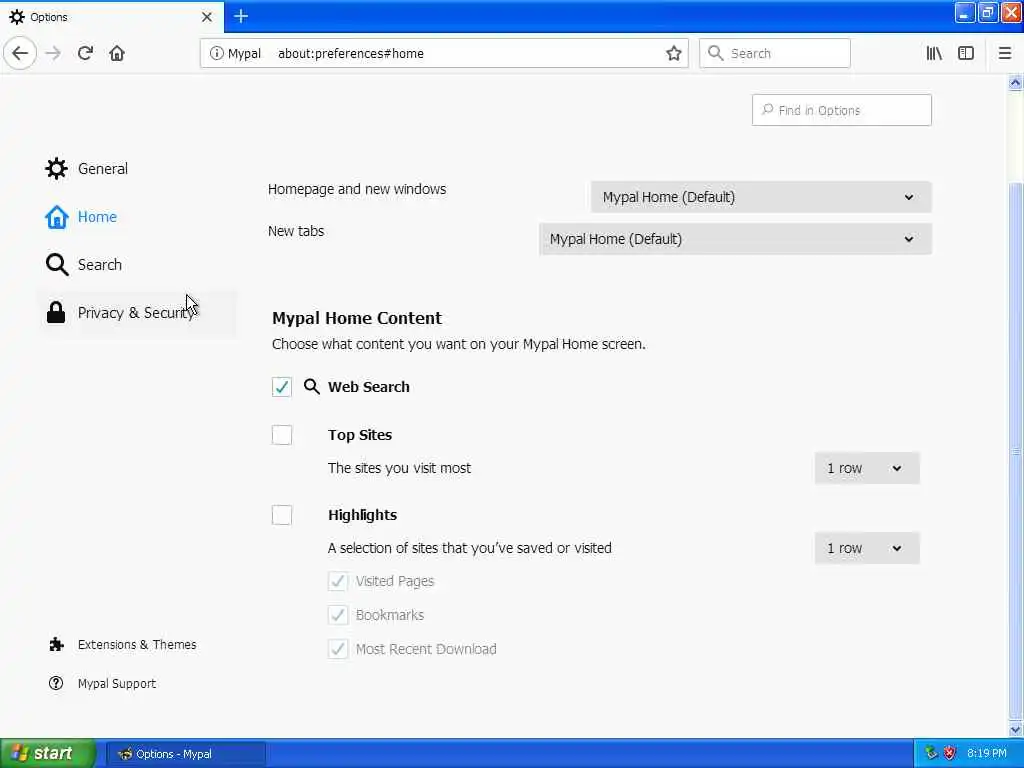Uncheck the Web Search checkbox
The width and height of the screenshot is (1024, 768).
pos(282,387)
